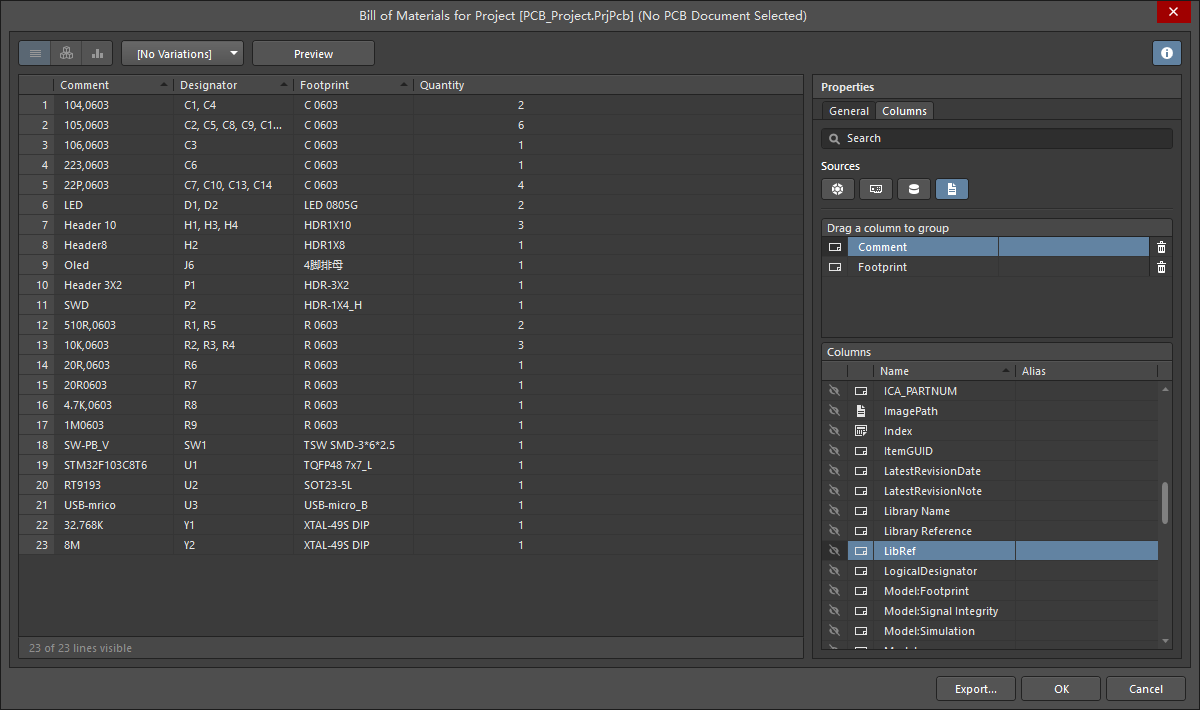The height and width of the screenshot is (710, 1200).
Task: Click the Preview button
Action: pos(313,53)
